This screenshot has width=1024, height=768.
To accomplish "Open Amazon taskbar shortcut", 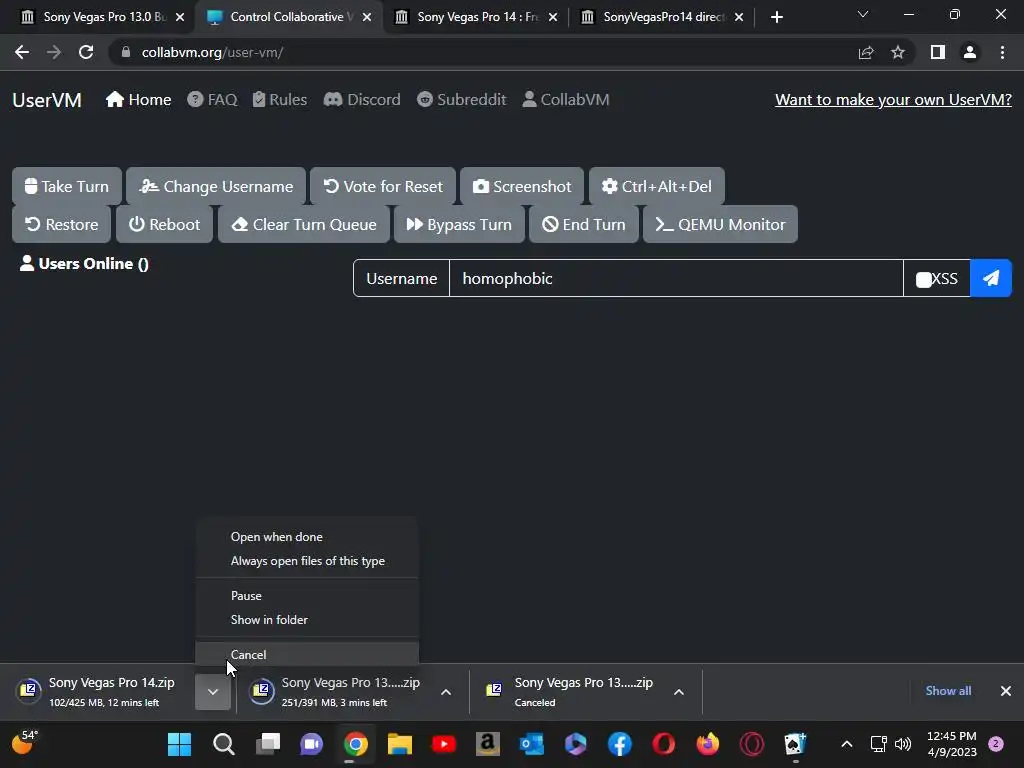I will 488,744.
